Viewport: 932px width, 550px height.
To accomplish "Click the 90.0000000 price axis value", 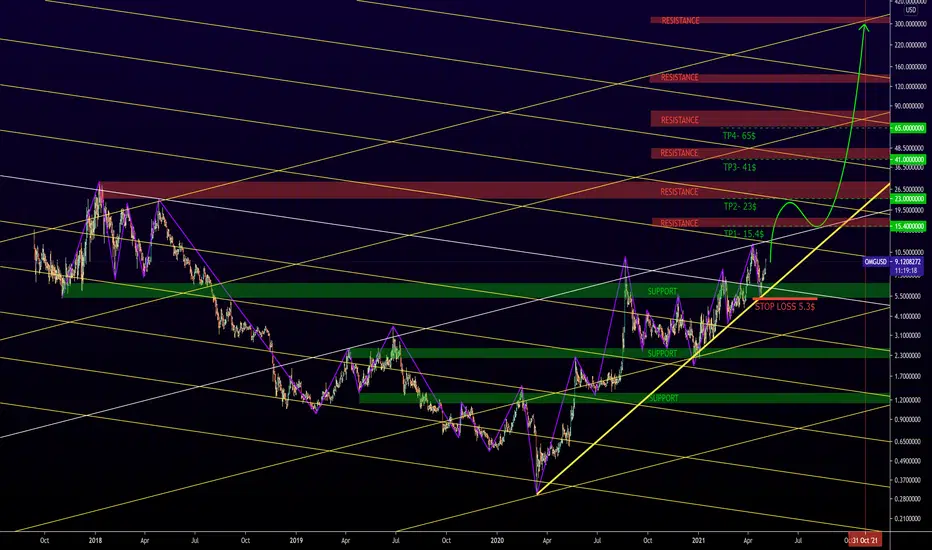I will [x=911, y=106].
